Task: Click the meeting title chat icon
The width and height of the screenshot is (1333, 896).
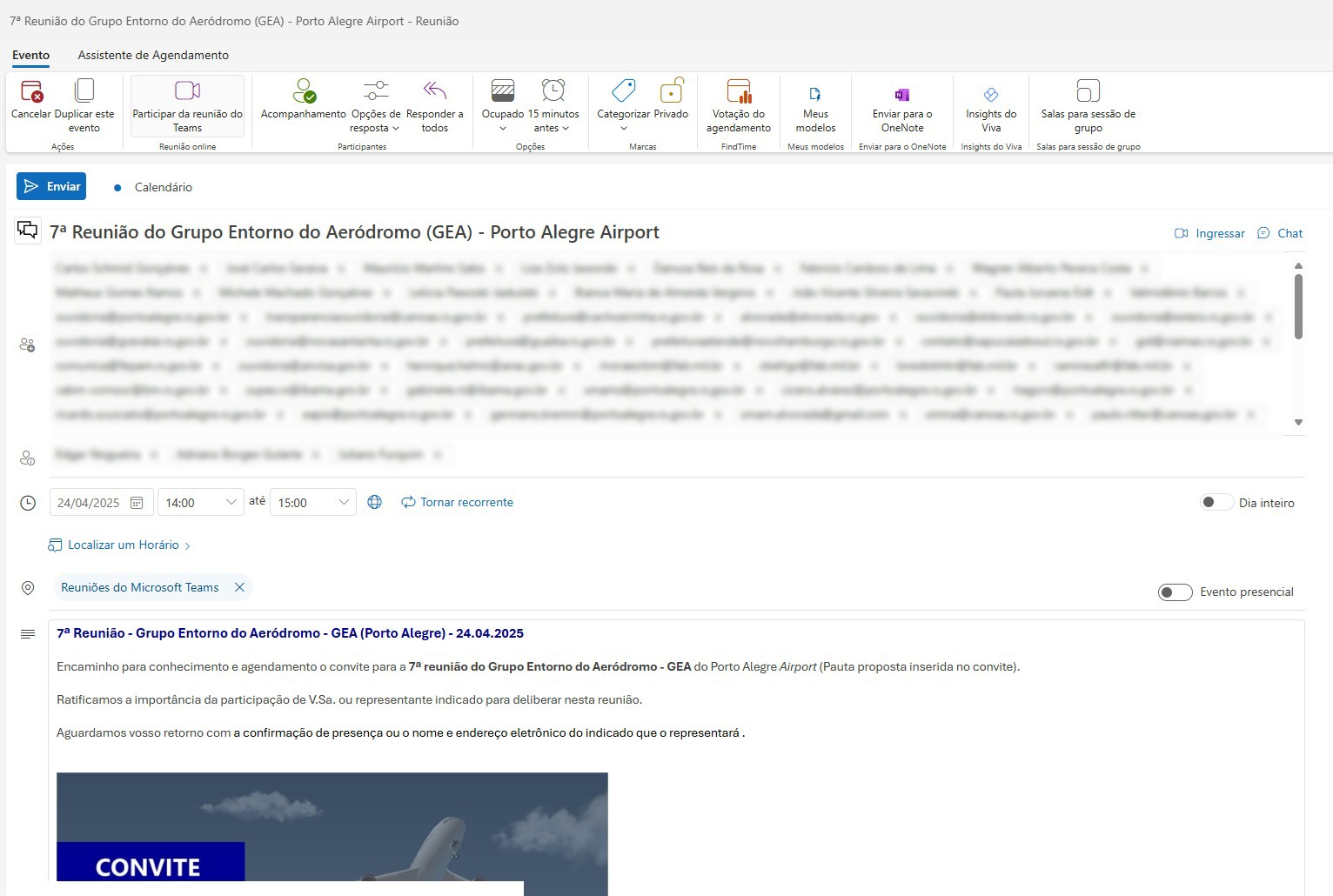Action: pyautogui.click(x=28, y=231)
